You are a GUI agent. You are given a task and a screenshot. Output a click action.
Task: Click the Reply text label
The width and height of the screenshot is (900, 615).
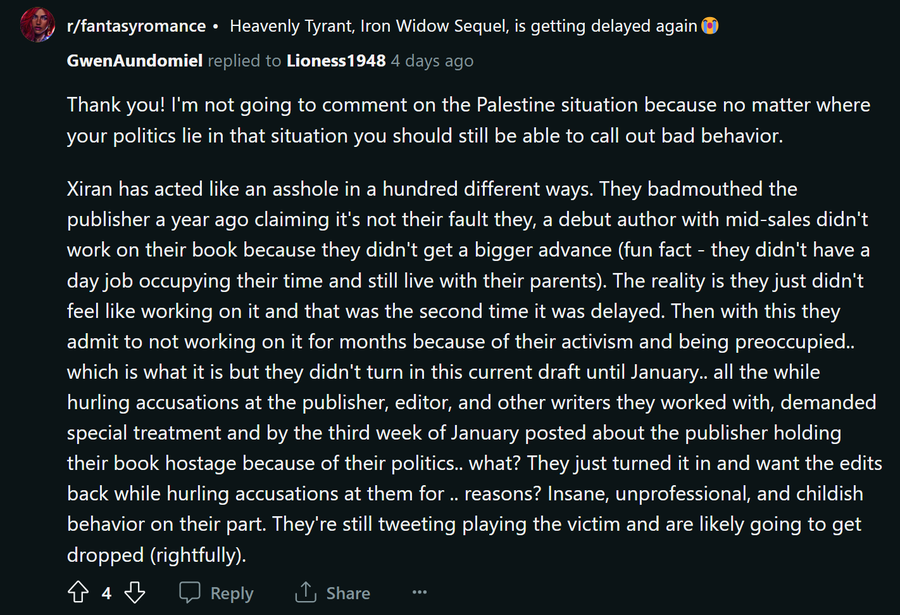(x=232, y=593)
